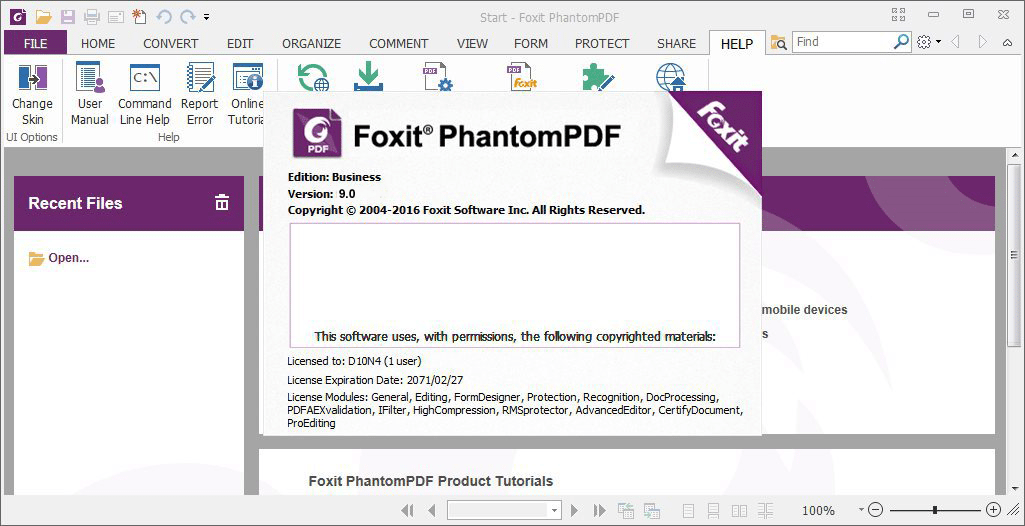Click into the Find search field
This screenshot has width=1025, height=526.
(842, 42)
